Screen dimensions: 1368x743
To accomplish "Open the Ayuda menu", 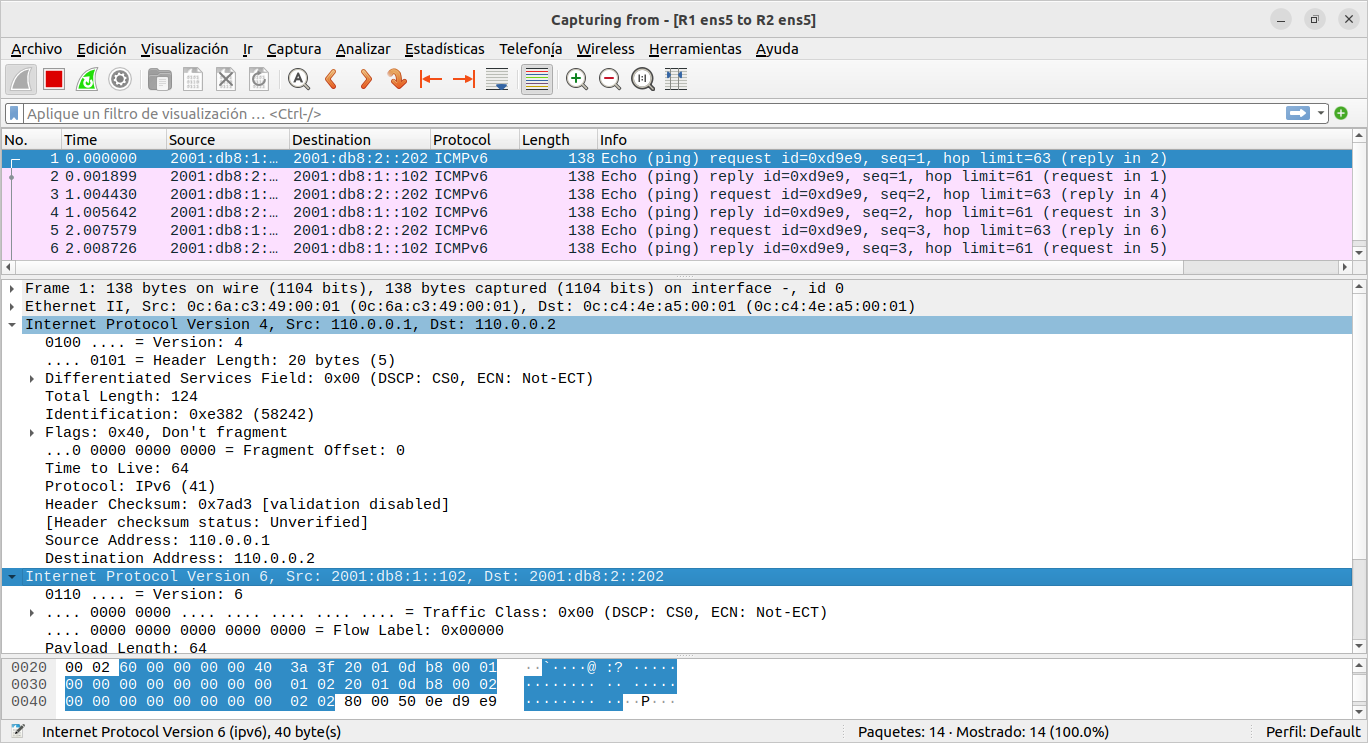I will (x=777, y=49).
